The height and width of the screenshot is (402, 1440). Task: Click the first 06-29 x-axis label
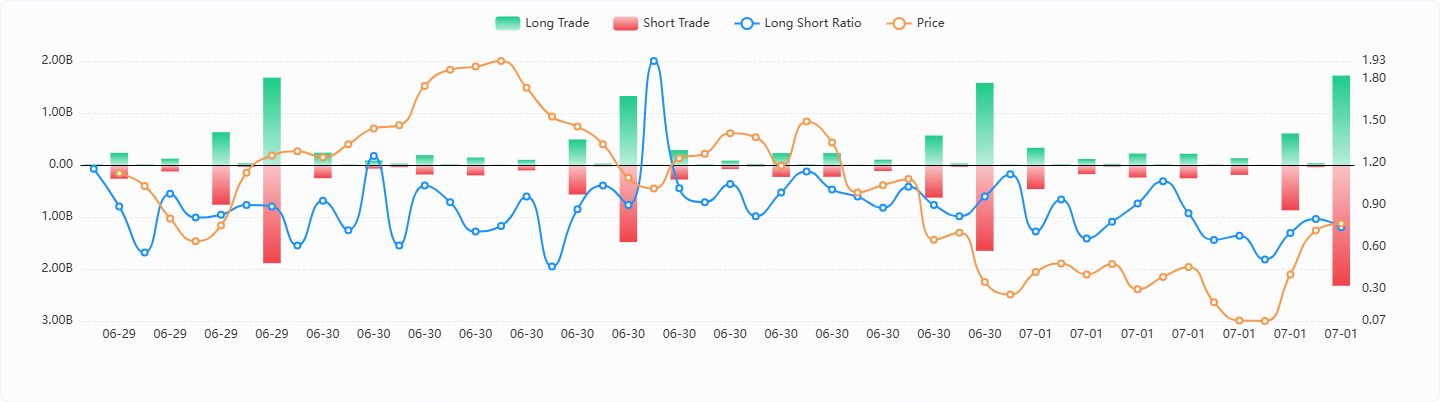click(x=119, y=334)
